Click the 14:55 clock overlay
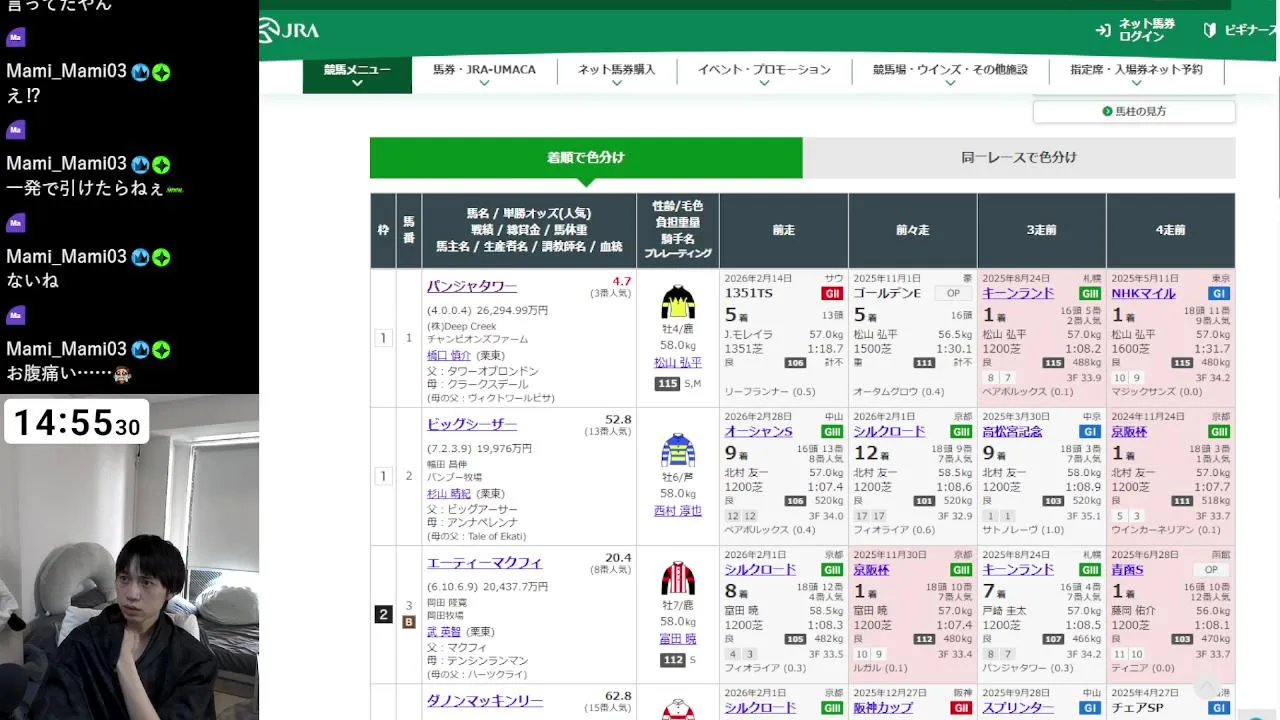1280x720 pixels. point(76,422)
